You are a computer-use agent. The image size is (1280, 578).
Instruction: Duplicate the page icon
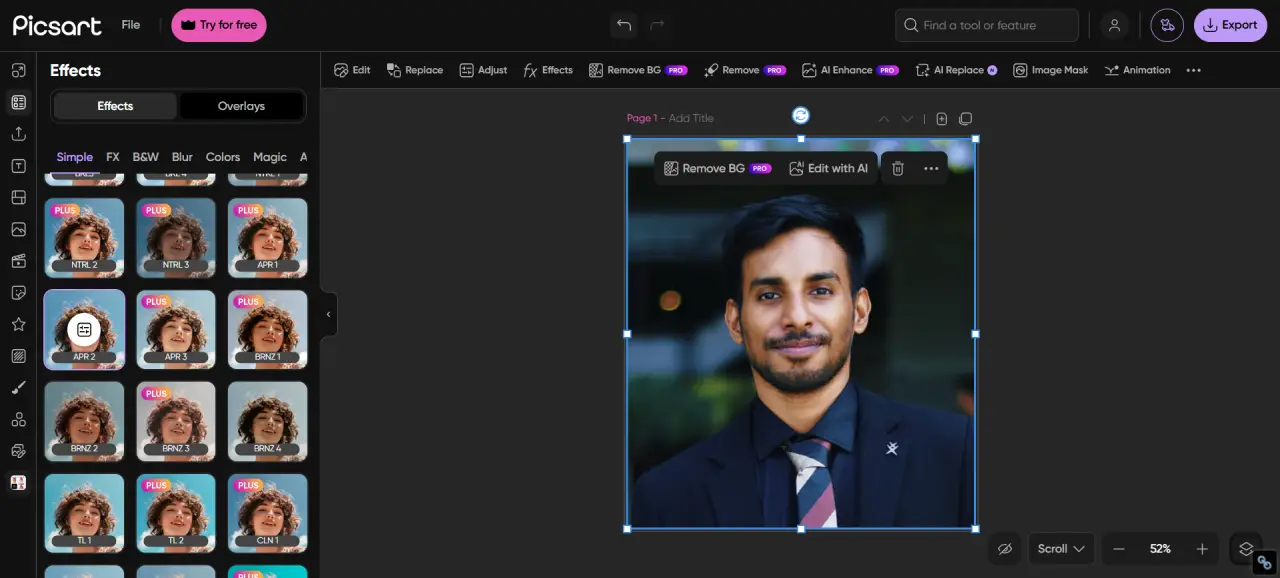pos(965,119)
